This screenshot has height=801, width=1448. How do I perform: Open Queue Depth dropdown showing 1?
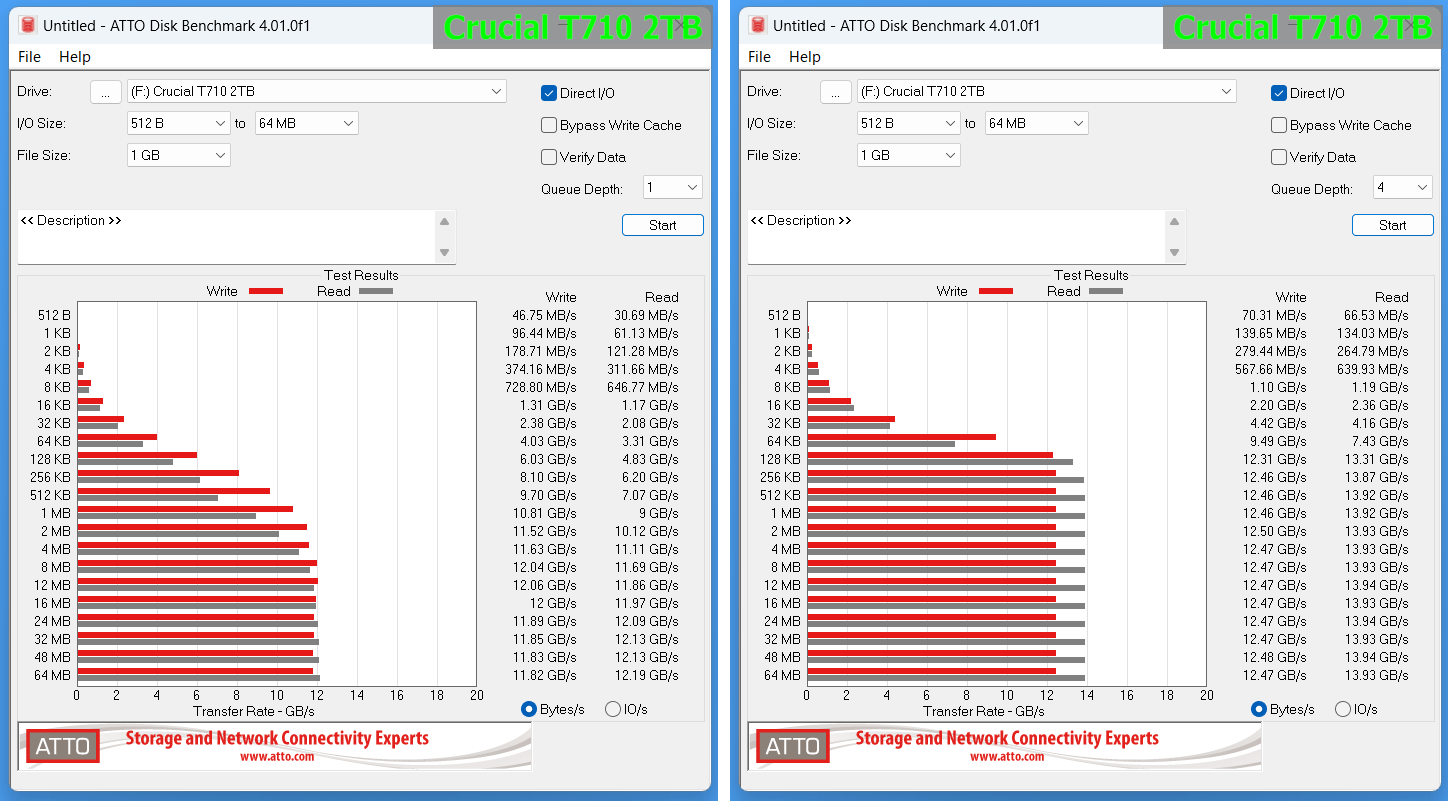pos(673,187)
